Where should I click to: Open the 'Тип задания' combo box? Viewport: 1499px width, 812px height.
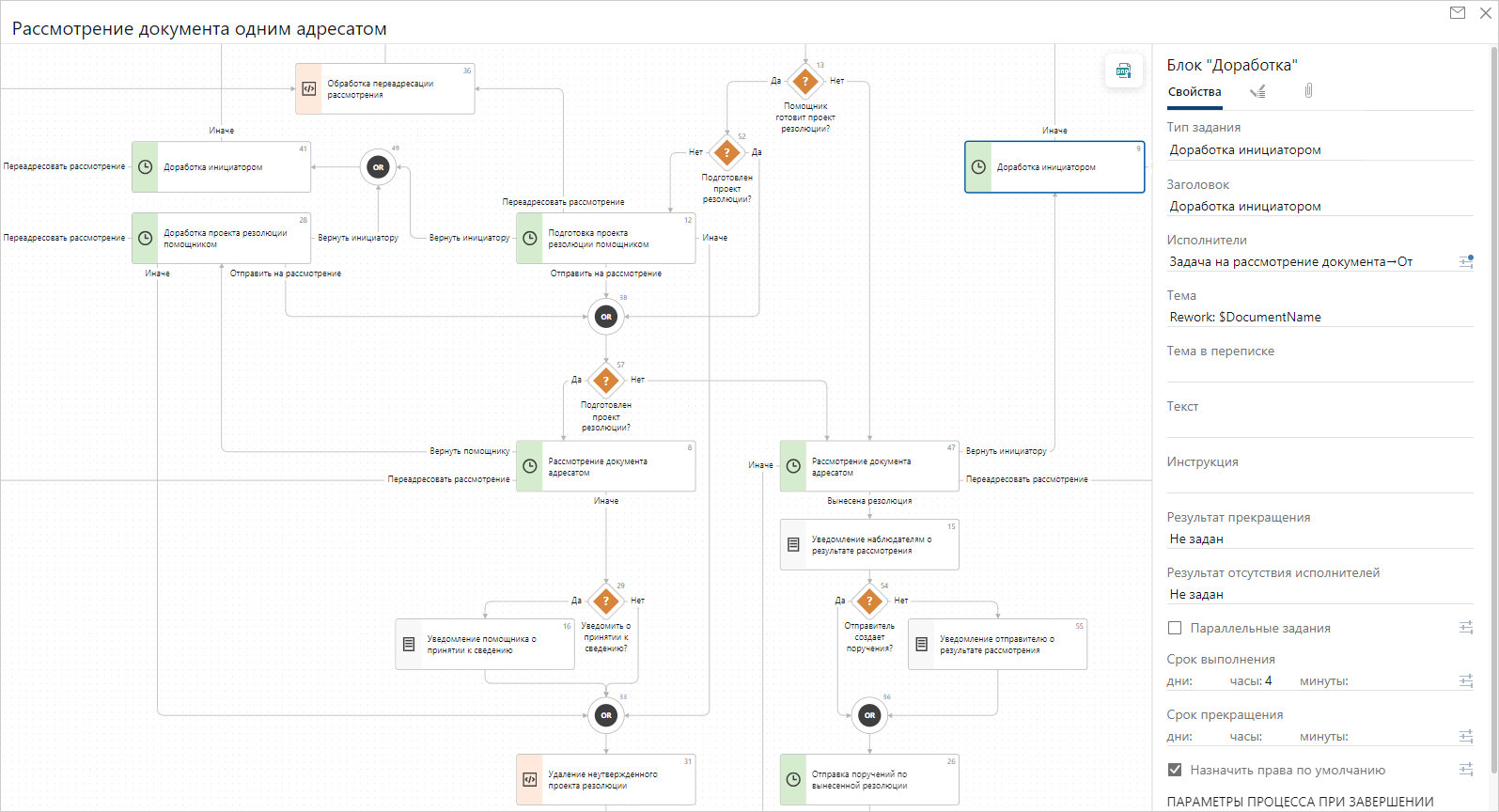[x=1319, y=149]
